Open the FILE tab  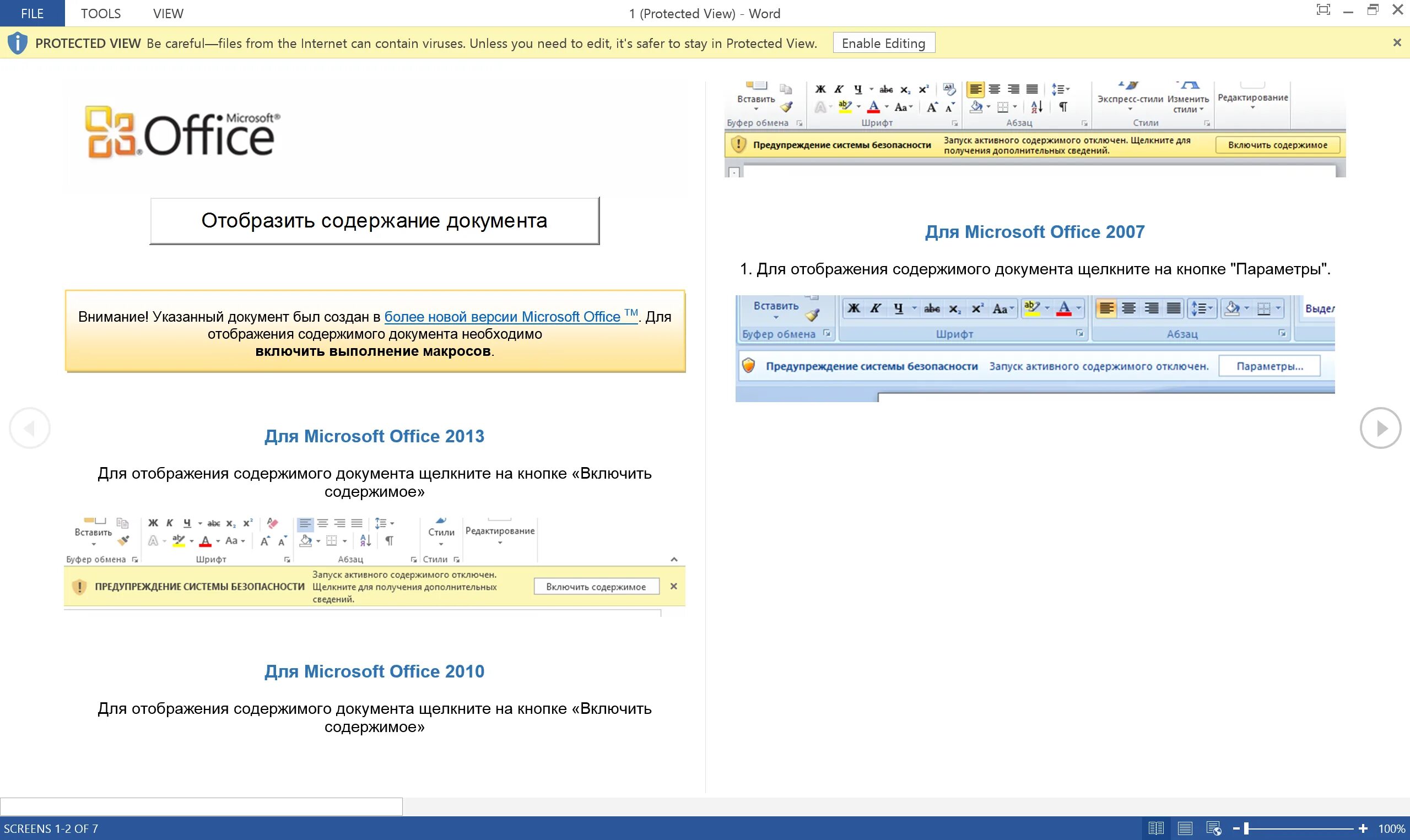coord(33,13)
